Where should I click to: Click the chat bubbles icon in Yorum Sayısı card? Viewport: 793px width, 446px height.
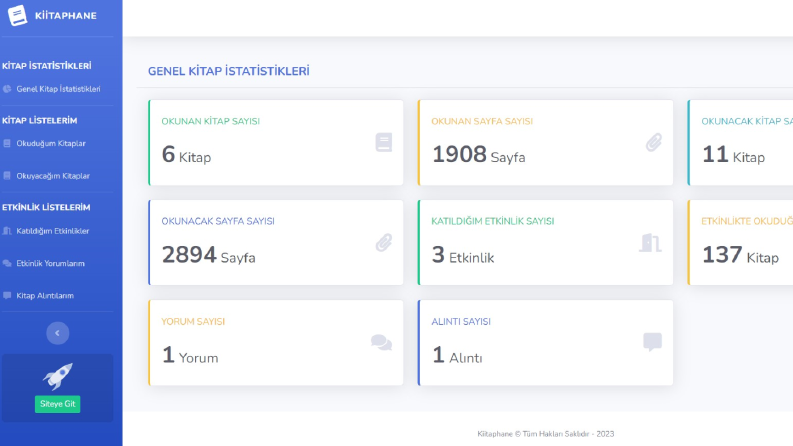click(x=381, y=343)
